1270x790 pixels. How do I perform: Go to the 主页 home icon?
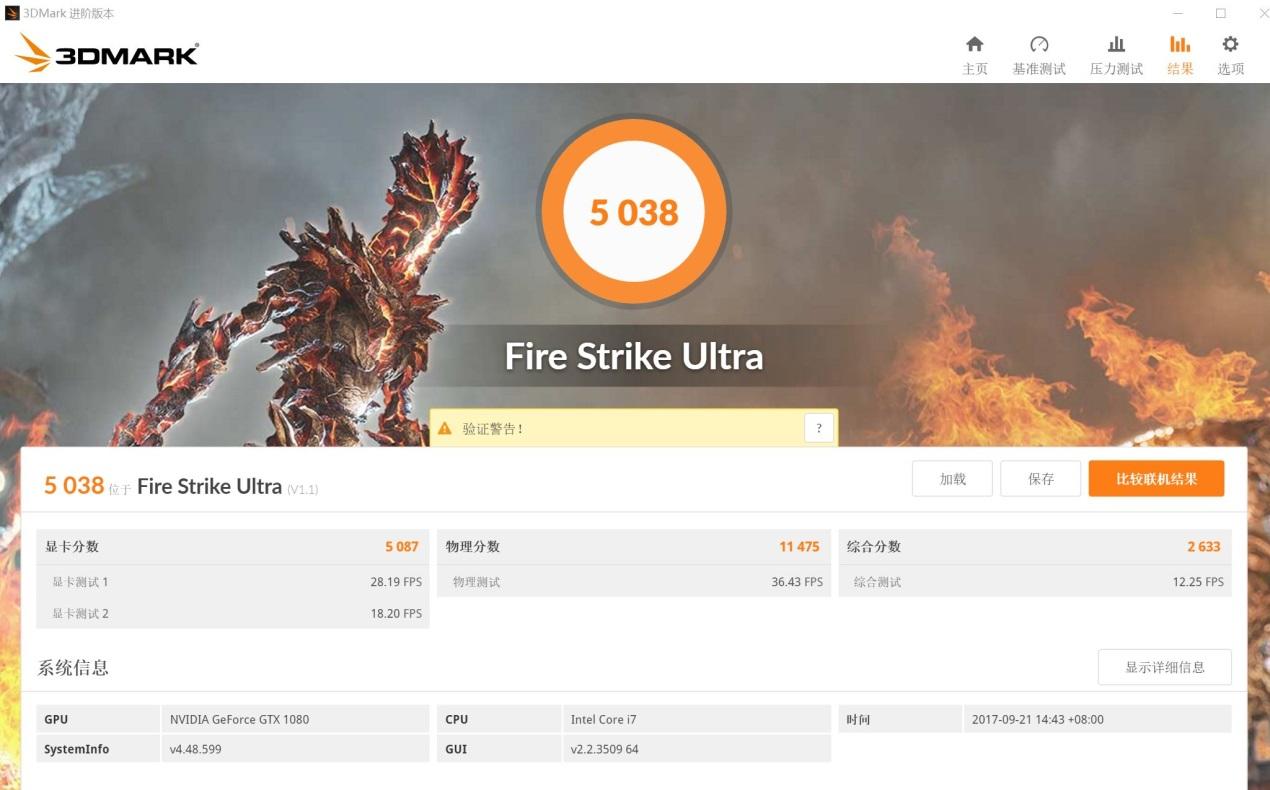point(975,44)
